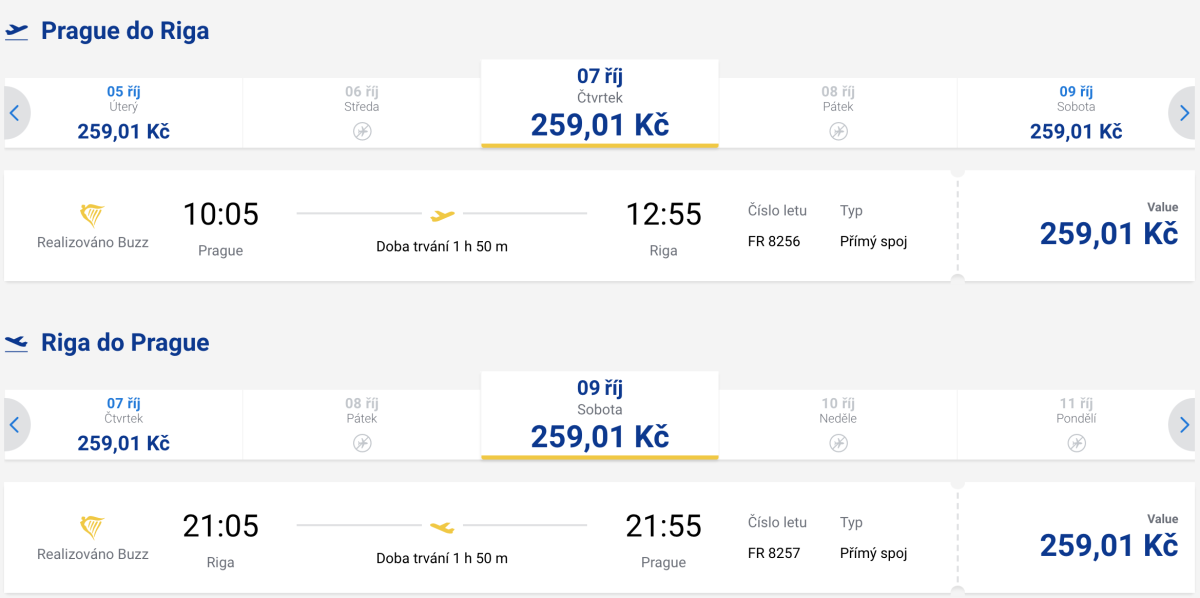This screenshot has width=1200, height=598.
Task: Choose the Value fare for flight FR 8257
Action: click(x=1108, y=538)
